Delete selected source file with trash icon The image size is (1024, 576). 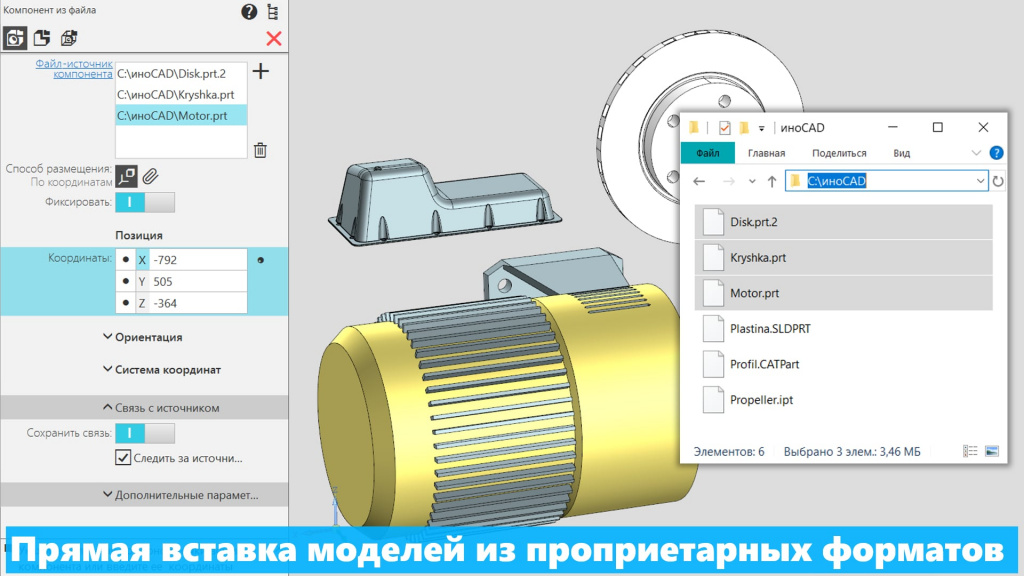(x=260, y=150)
